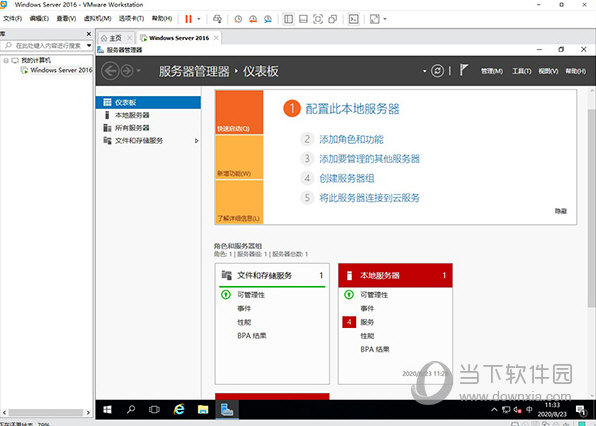Viewport: 596px width, 426px height.
Task: Open the 帮助(H) menu in Server Manager
Action: 575,71
